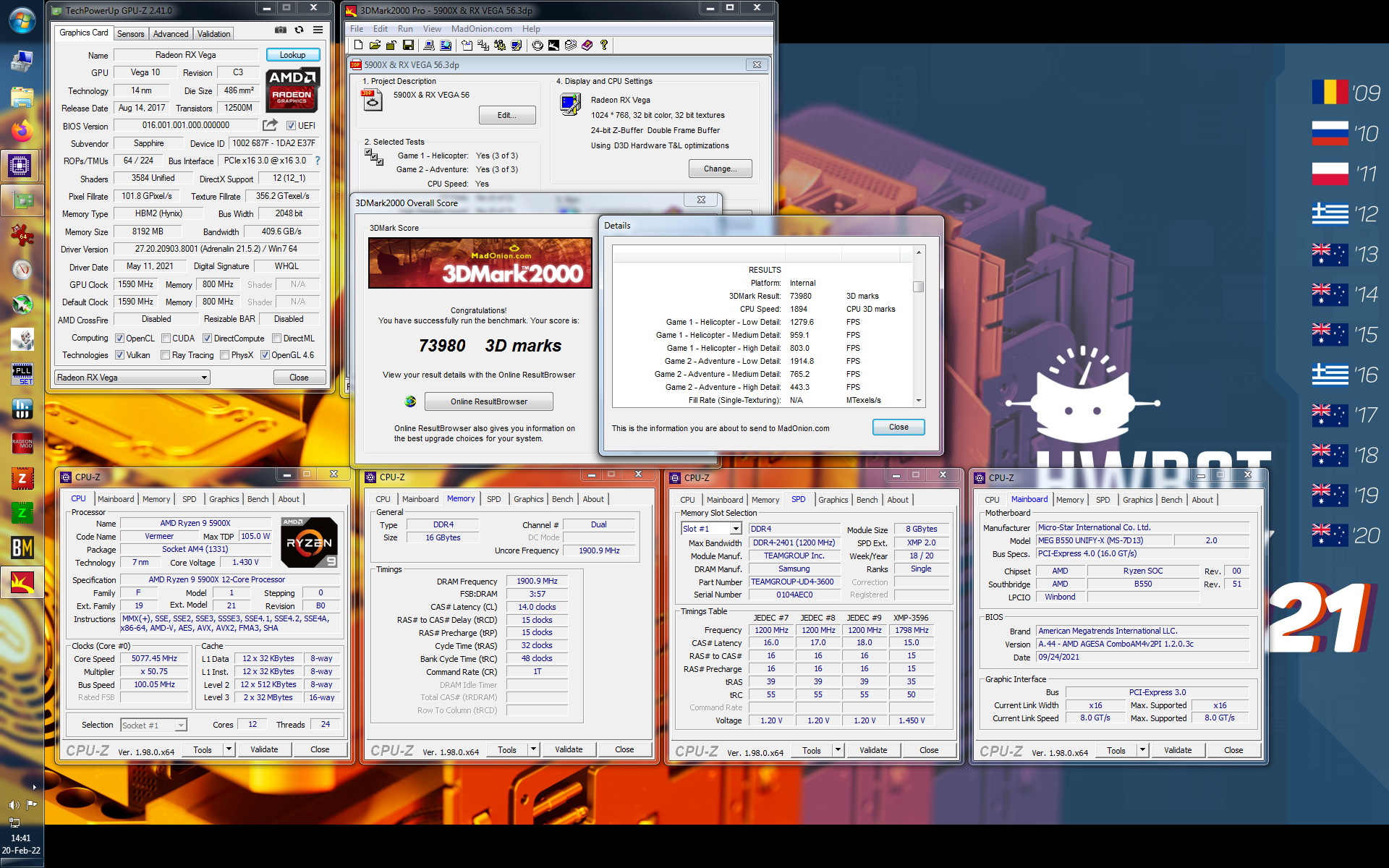Screen dimensions: 1389x868
Task: Click the GPU-Z green card taskbar icon
Action: (x=22, y=200)
